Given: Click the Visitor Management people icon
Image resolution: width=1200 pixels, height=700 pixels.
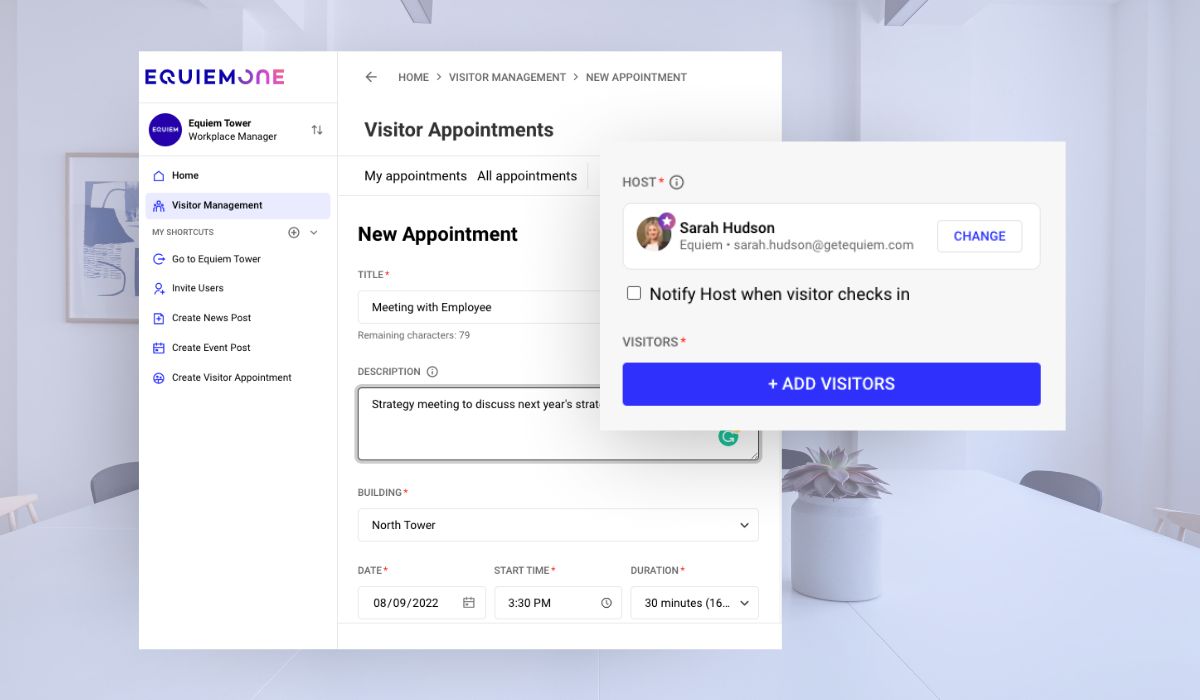Looking at the screenshot, I should (159, 206).
